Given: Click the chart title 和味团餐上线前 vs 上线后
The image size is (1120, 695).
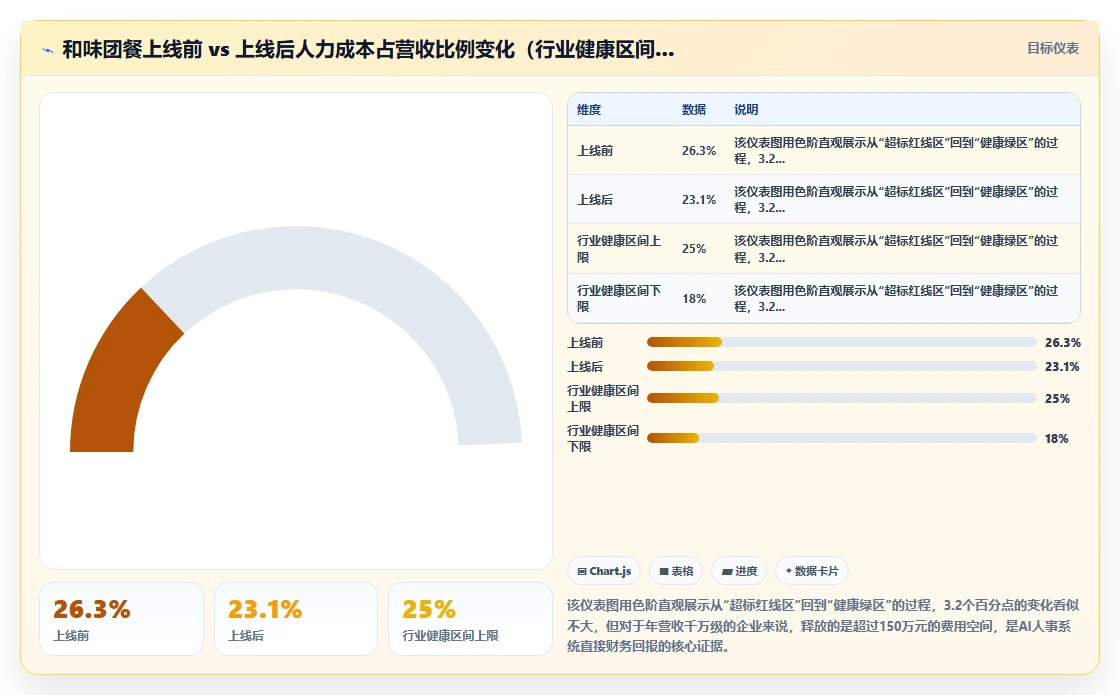Looking at the screenshot, I should click(x=368, y=49).
